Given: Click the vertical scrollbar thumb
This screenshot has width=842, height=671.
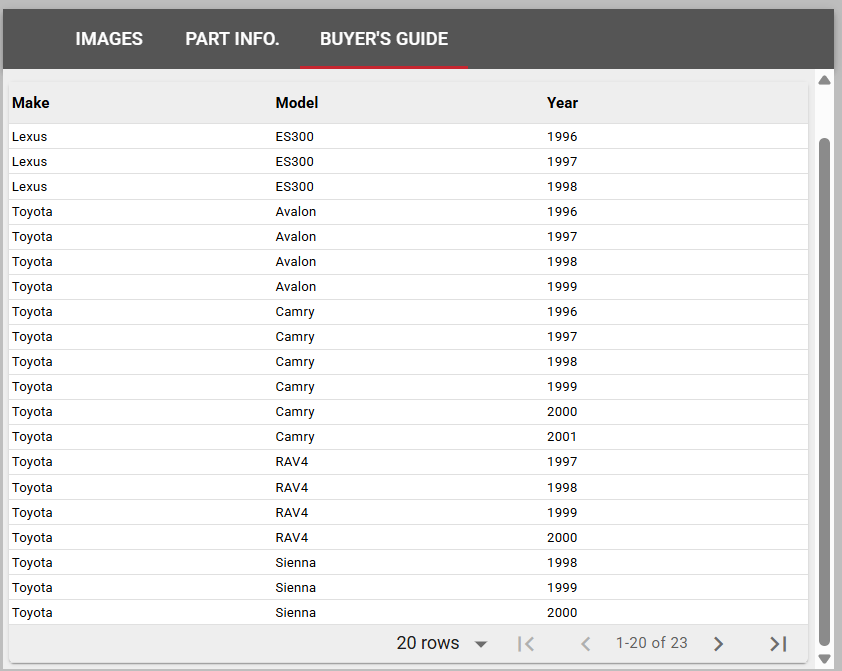Looking at the screenshot, I should point(824,392).
